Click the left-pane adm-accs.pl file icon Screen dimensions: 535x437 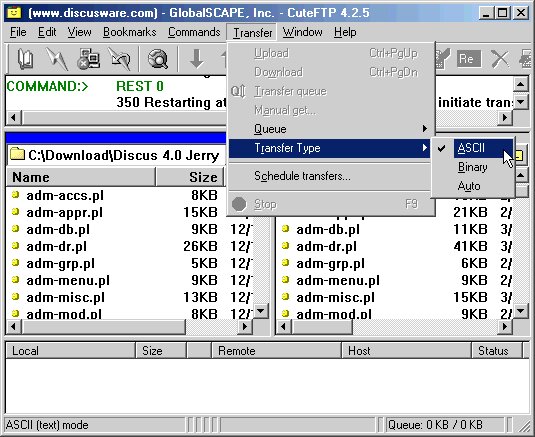(x=15, y=194)
